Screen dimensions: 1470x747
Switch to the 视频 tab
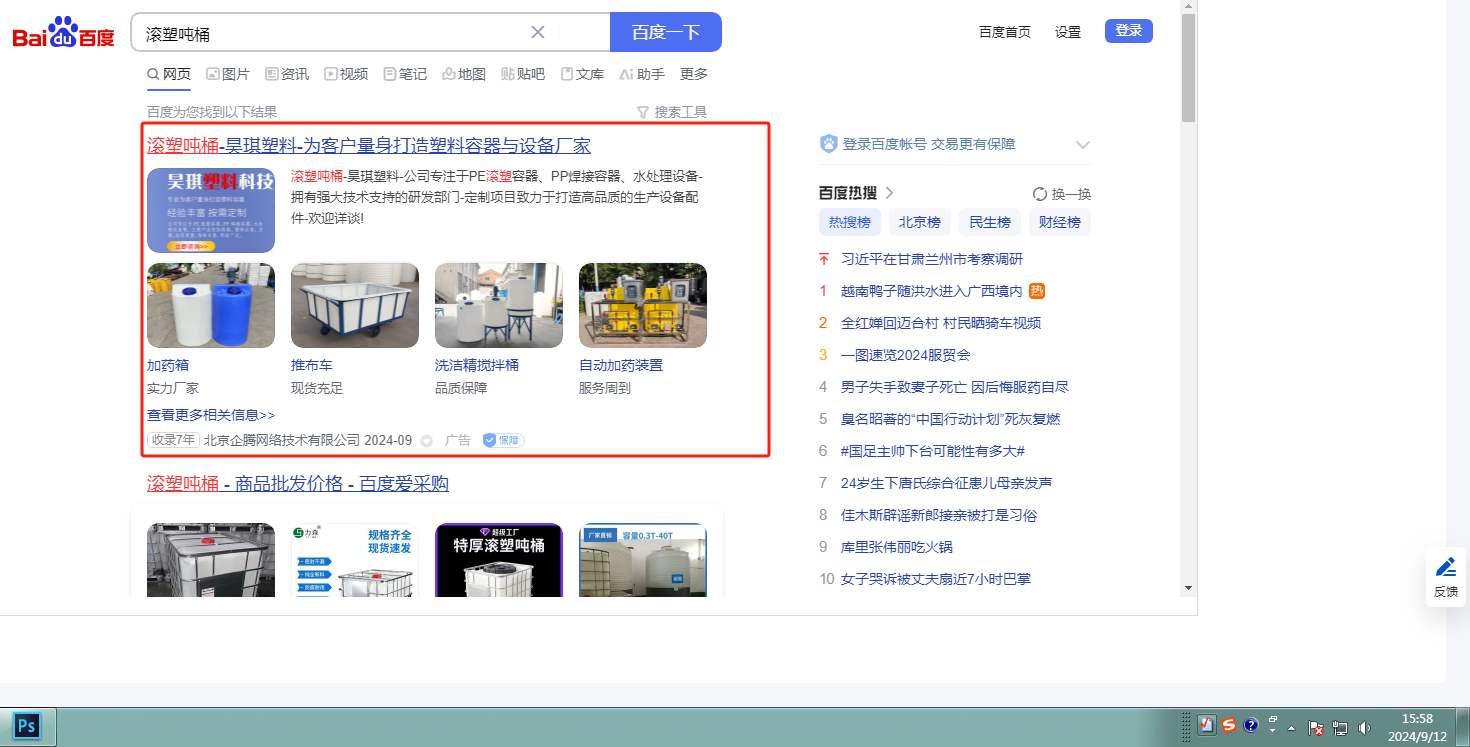click(346, 74)
